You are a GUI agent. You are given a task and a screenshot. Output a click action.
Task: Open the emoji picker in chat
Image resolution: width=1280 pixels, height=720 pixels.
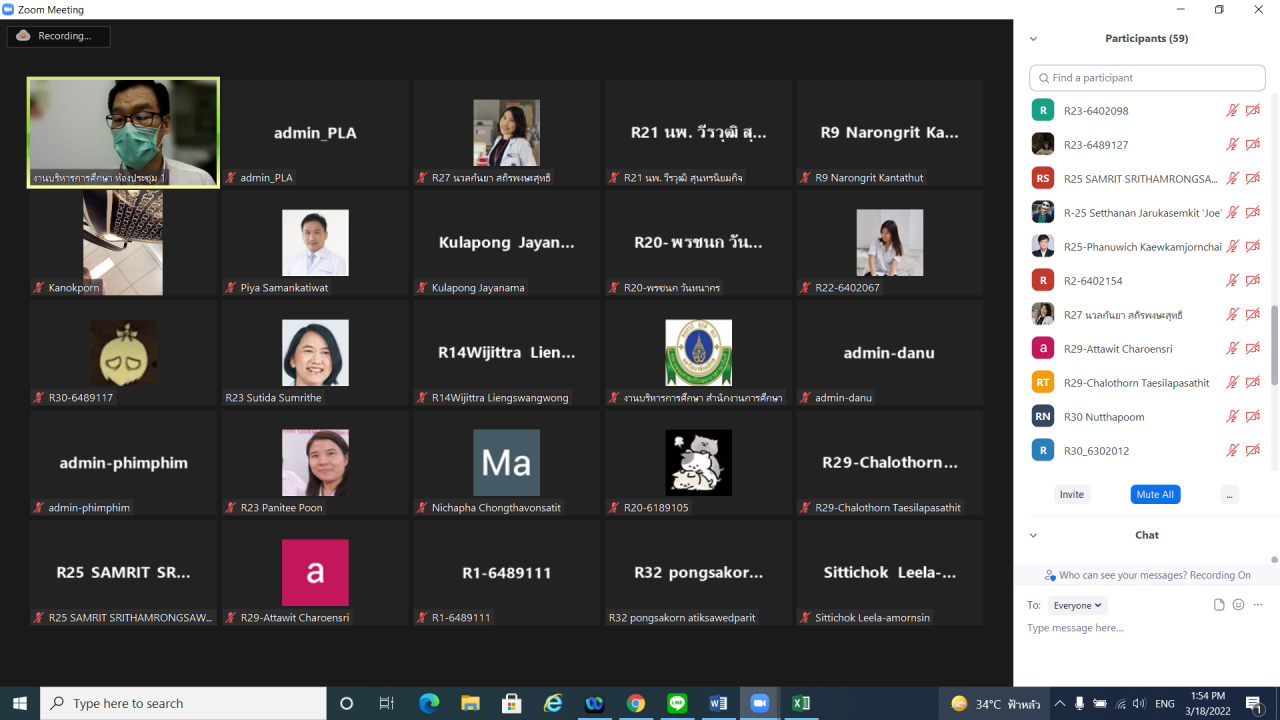(1238, 605)
